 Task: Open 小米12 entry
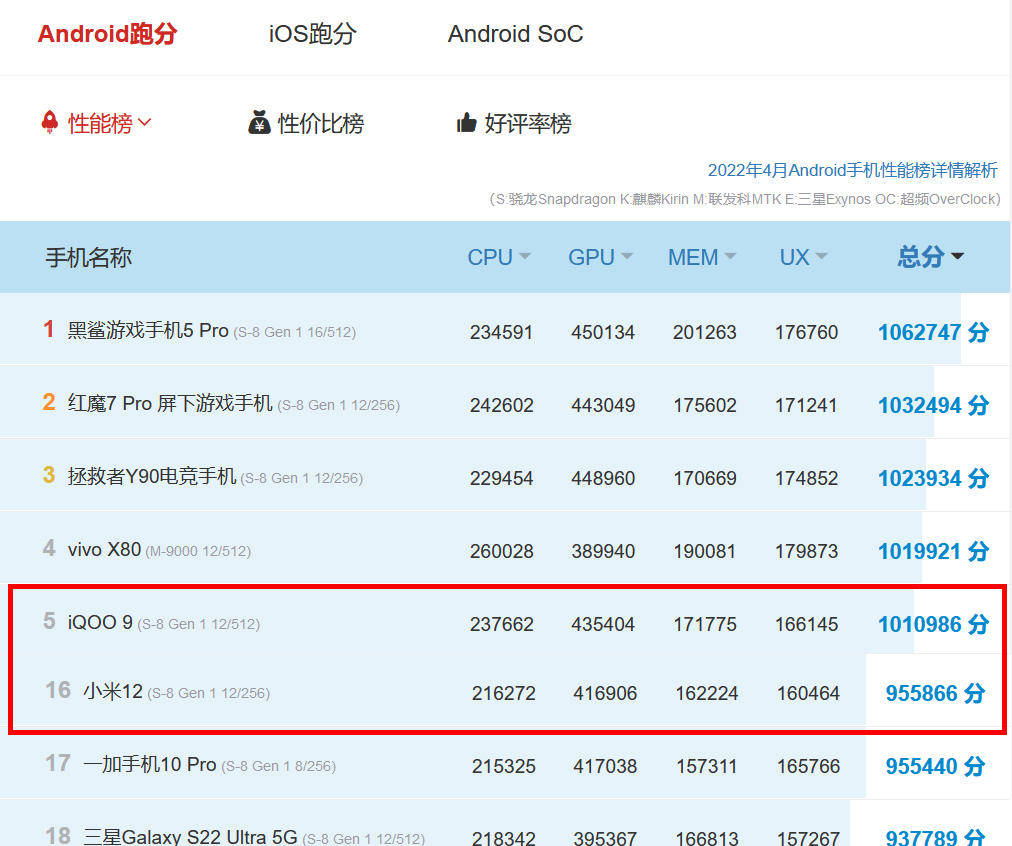(x=113, y=691)
